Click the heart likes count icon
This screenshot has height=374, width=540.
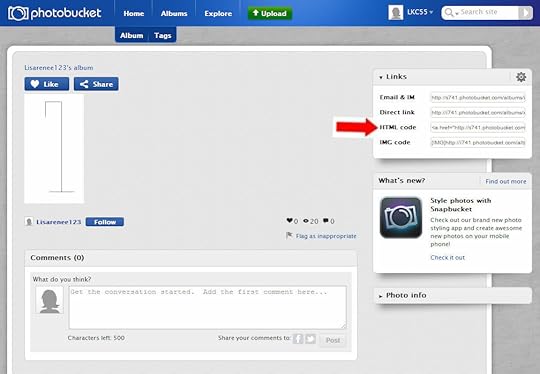290,221
